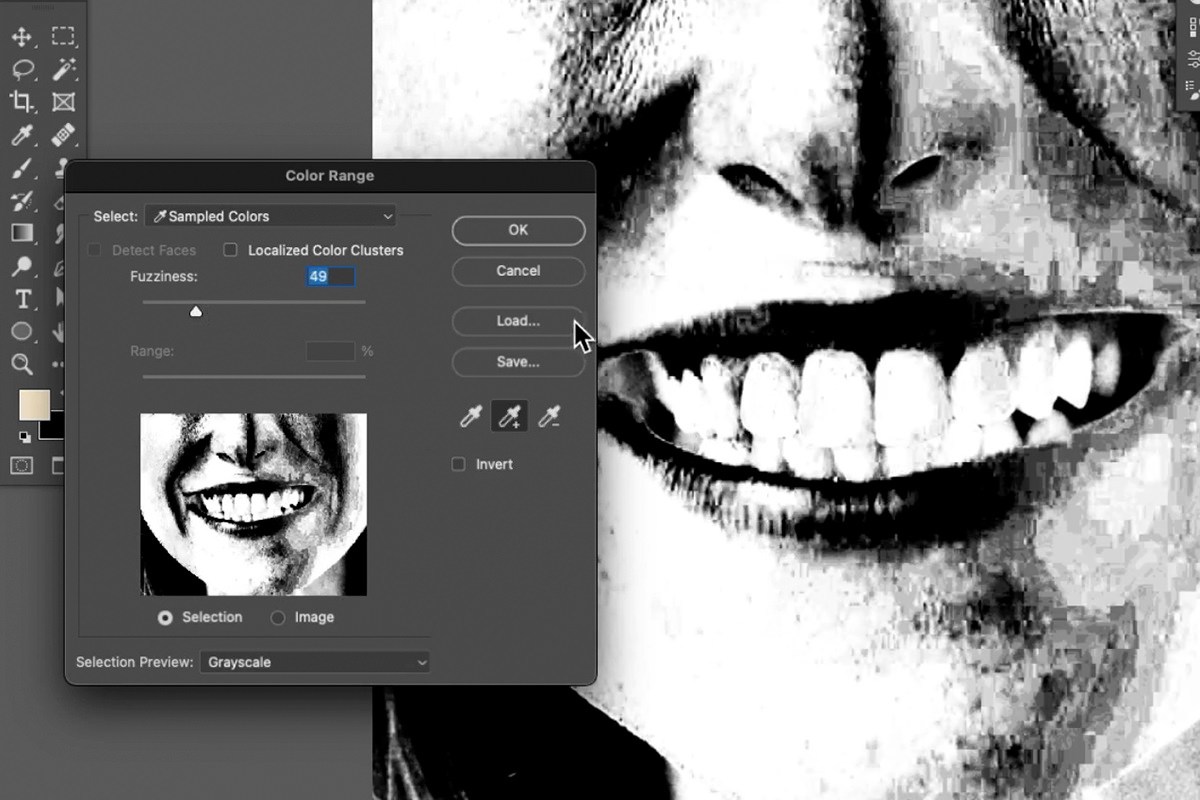Screen dimensions: 1200x800
Task: Select the Horizontal Type tool
Action: [22, 299]
